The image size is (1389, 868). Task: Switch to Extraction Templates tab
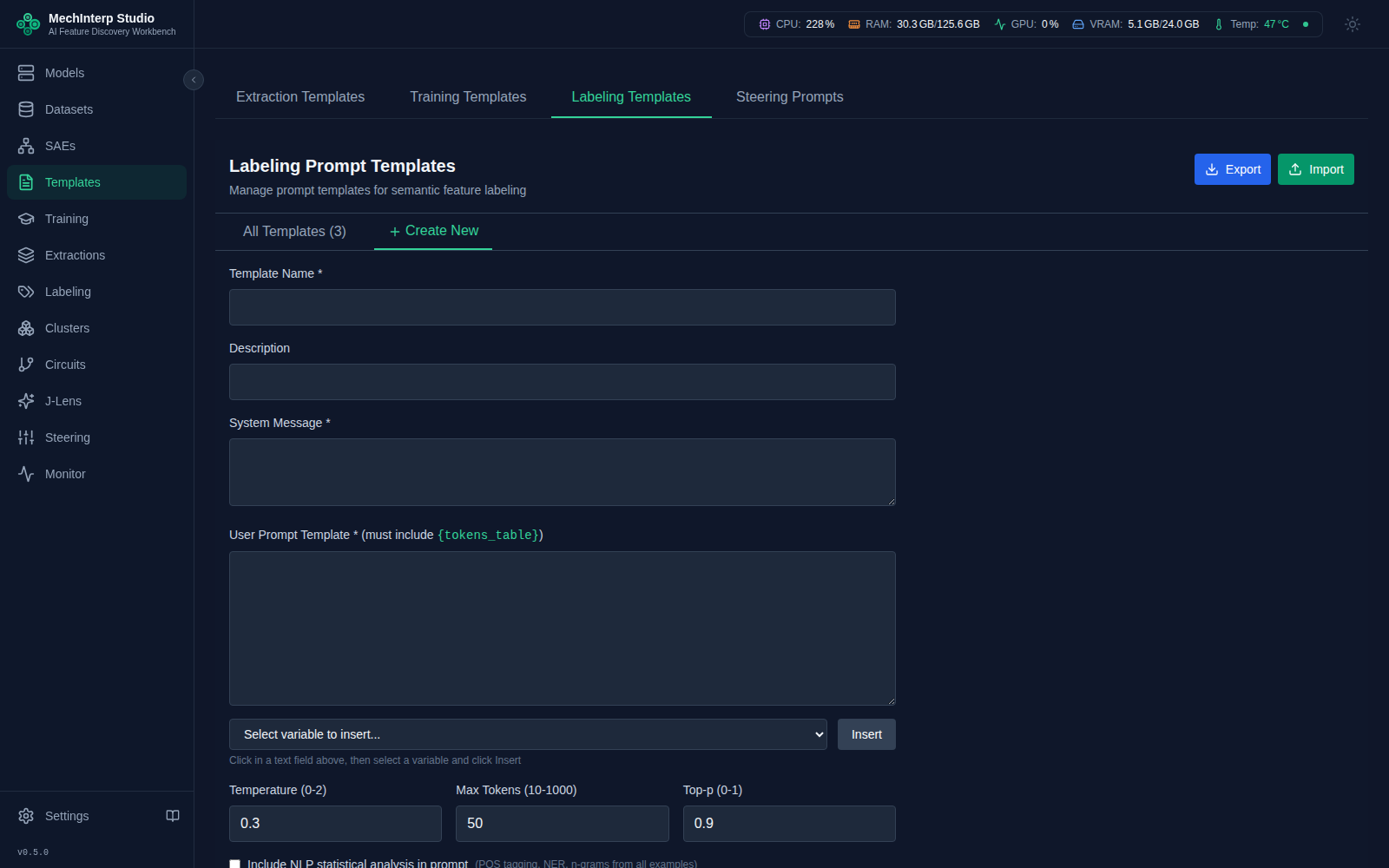(300, 97)
